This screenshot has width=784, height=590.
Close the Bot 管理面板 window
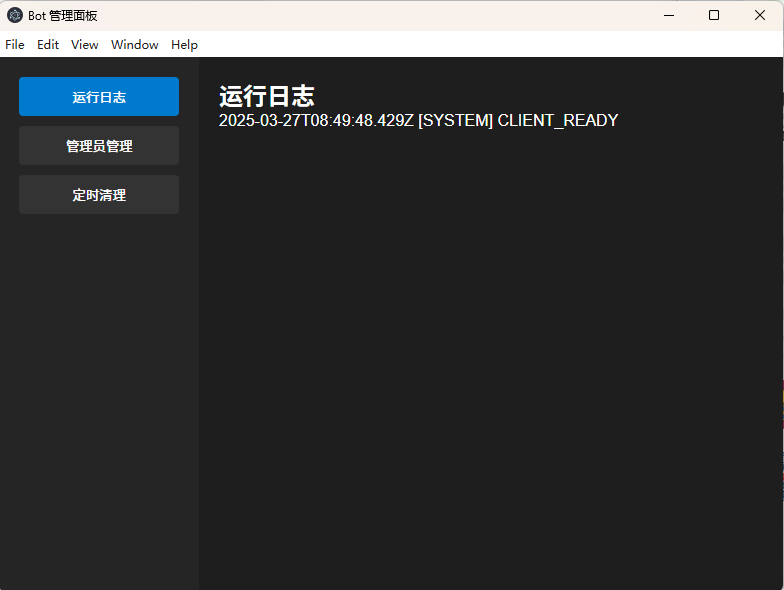(760, 16)
